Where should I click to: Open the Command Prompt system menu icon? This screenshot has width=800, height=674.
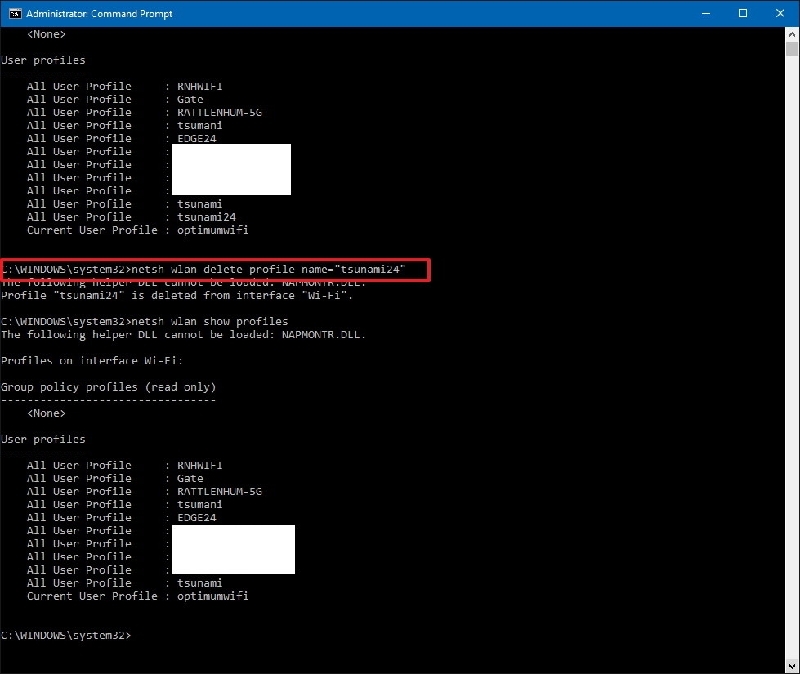click(x=15, y=13)
